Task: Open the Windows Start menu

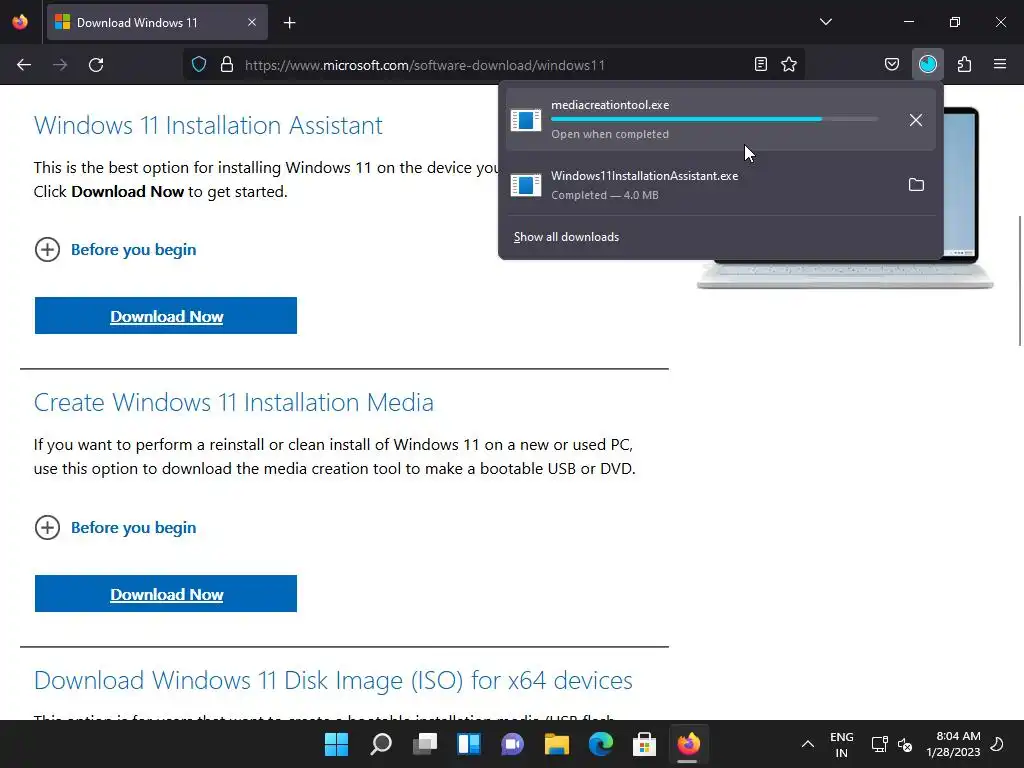Action: pos(337,744)
